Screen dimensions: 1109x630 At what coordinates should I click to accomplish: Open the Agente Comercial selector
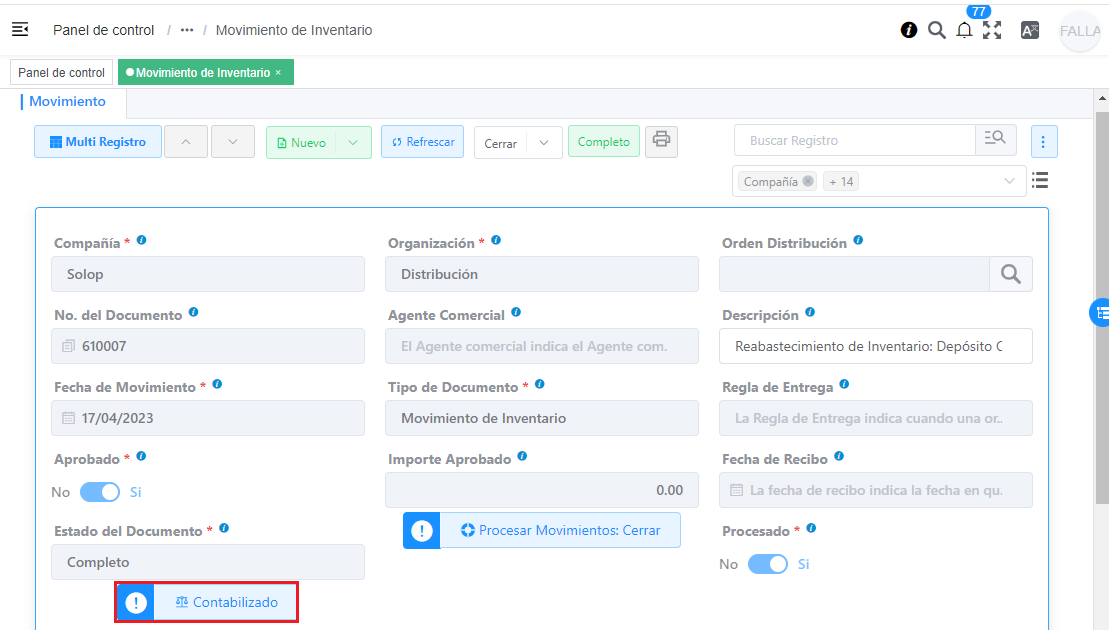(542, 346)
